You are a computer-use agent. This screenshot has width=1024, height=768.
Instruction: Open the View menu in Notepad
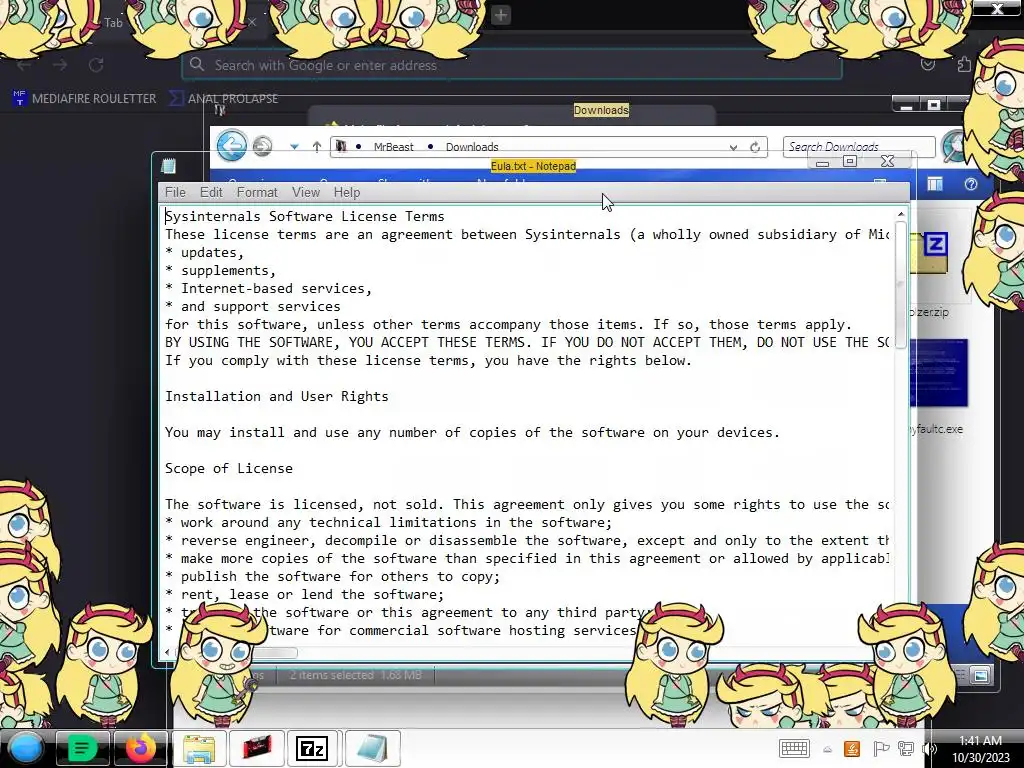point(306,192)
